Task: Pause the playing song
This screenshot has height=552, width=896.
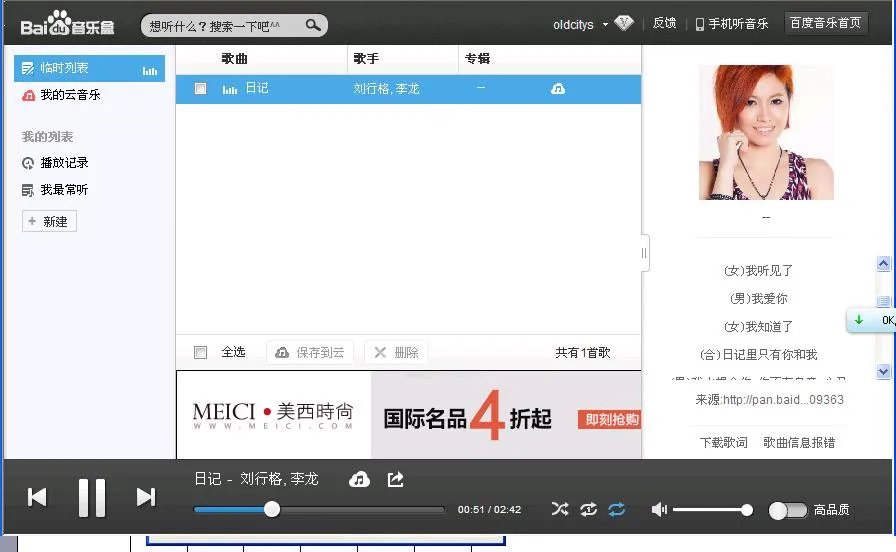Action: coord(92,498)
